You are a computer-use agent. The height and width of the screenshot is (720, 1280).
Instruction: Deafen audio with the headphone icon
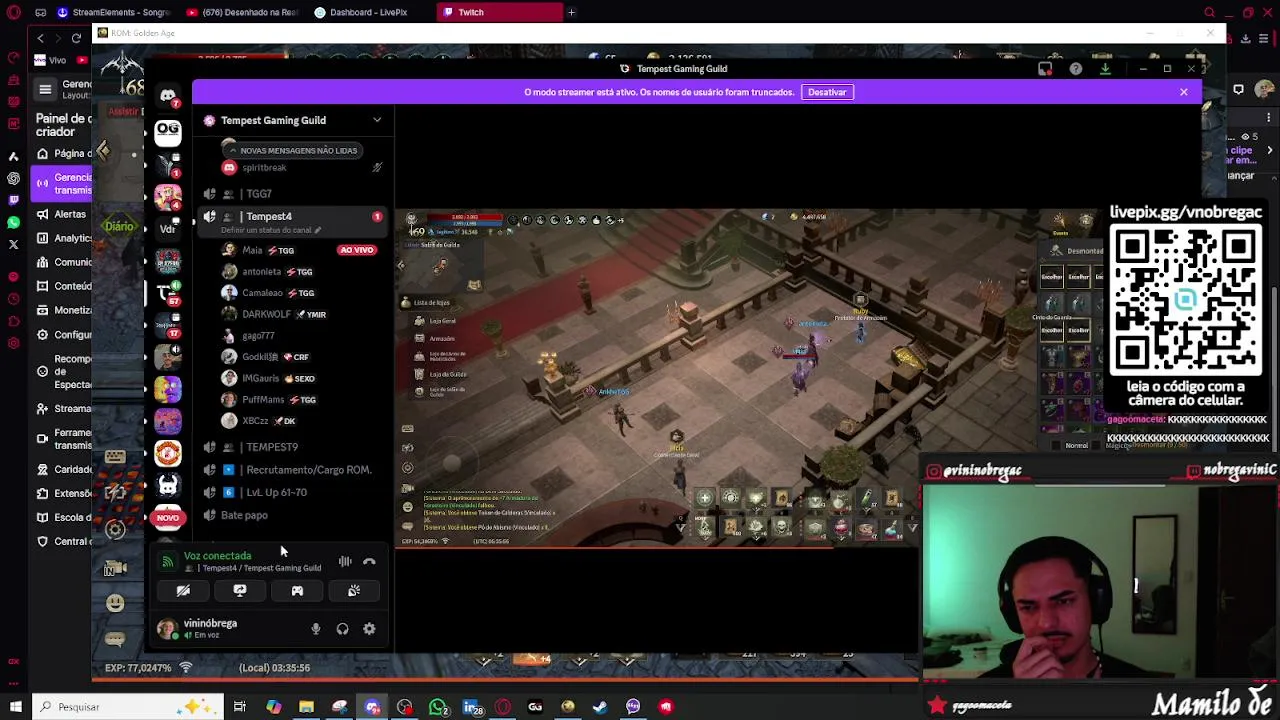pyautogui.click(x=342, y=629)
